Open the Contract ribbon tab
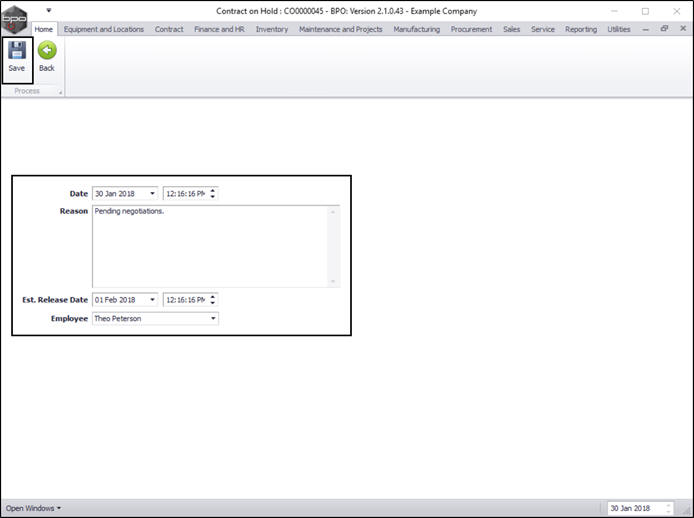This screenshot has height=518, width=694. (169, 29)
